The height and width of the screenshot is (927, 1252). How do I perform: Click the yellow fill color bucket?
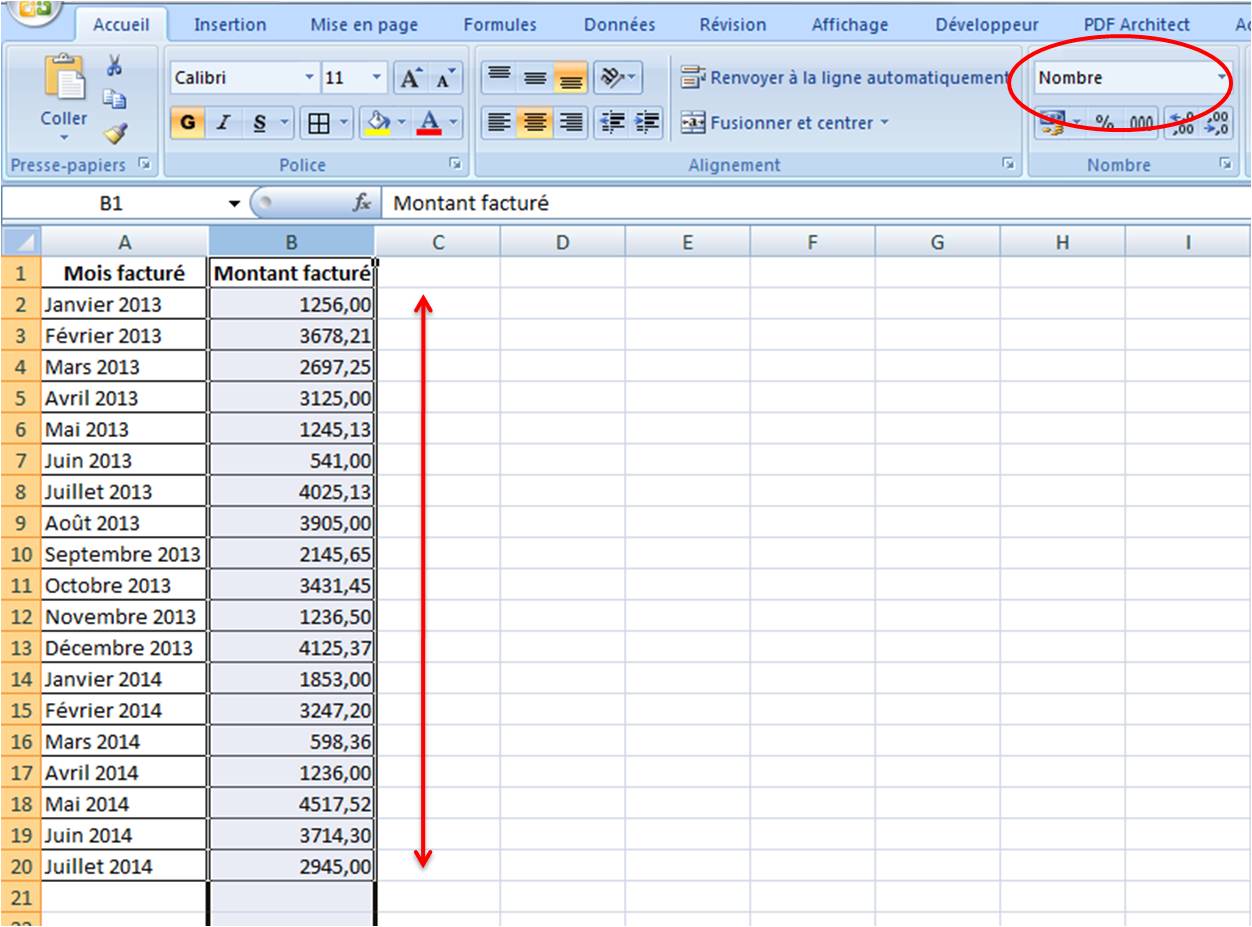pos(378,123)
